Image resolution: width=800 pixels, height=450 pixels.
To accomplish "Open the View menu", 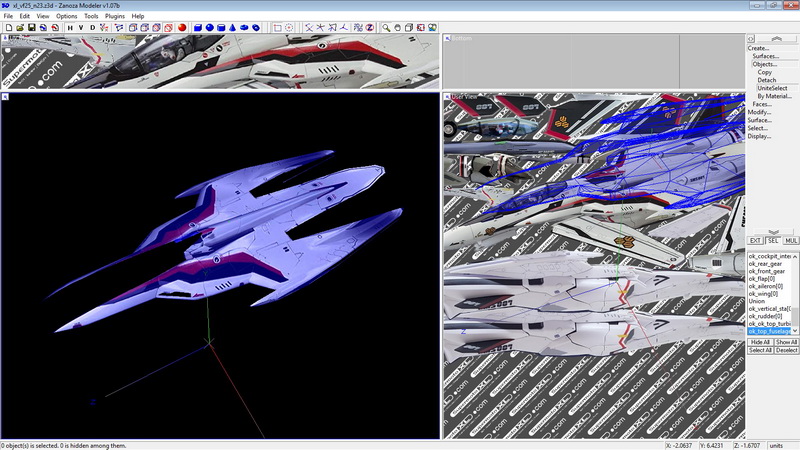I will click(x=43, y=16).
